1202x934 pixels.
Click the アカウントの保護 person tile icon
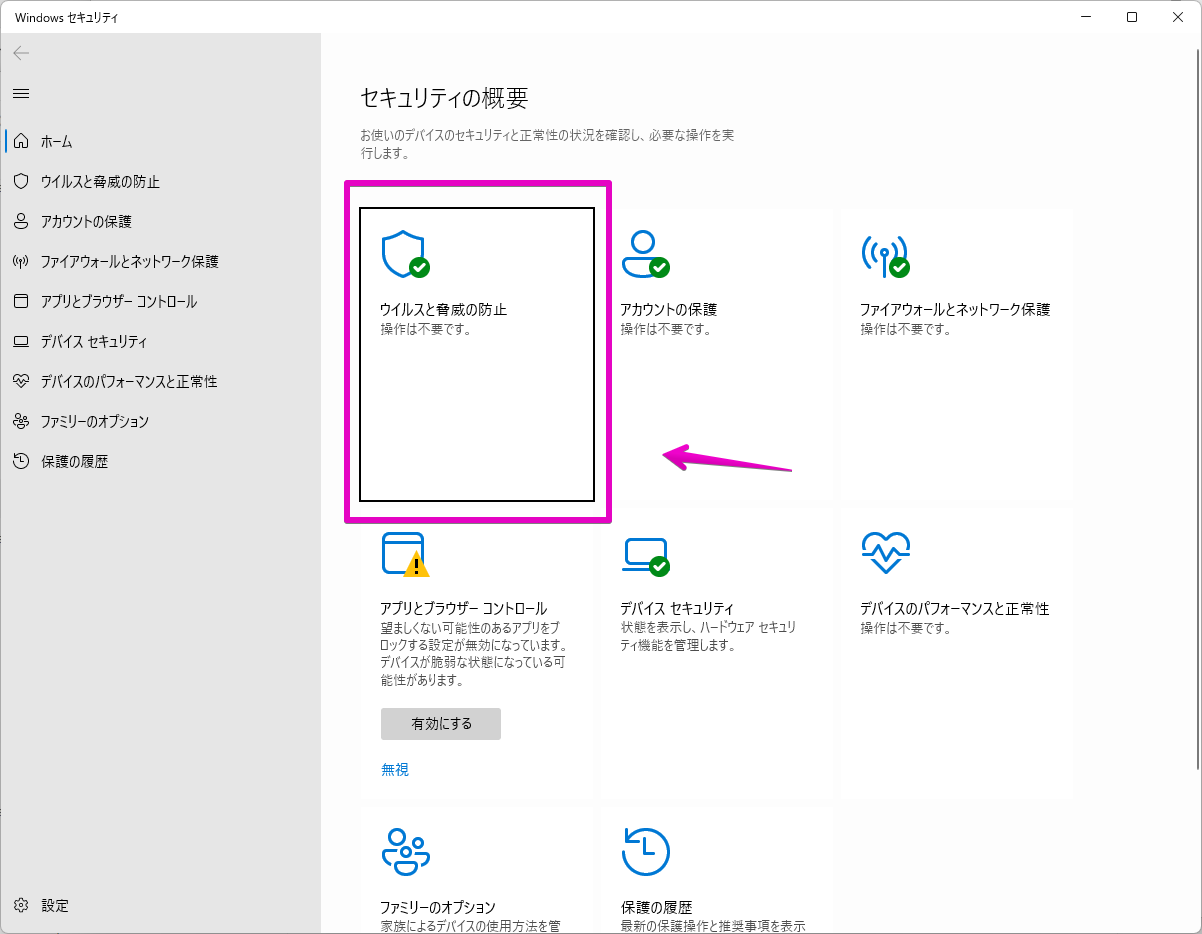[x=645, y=255]
